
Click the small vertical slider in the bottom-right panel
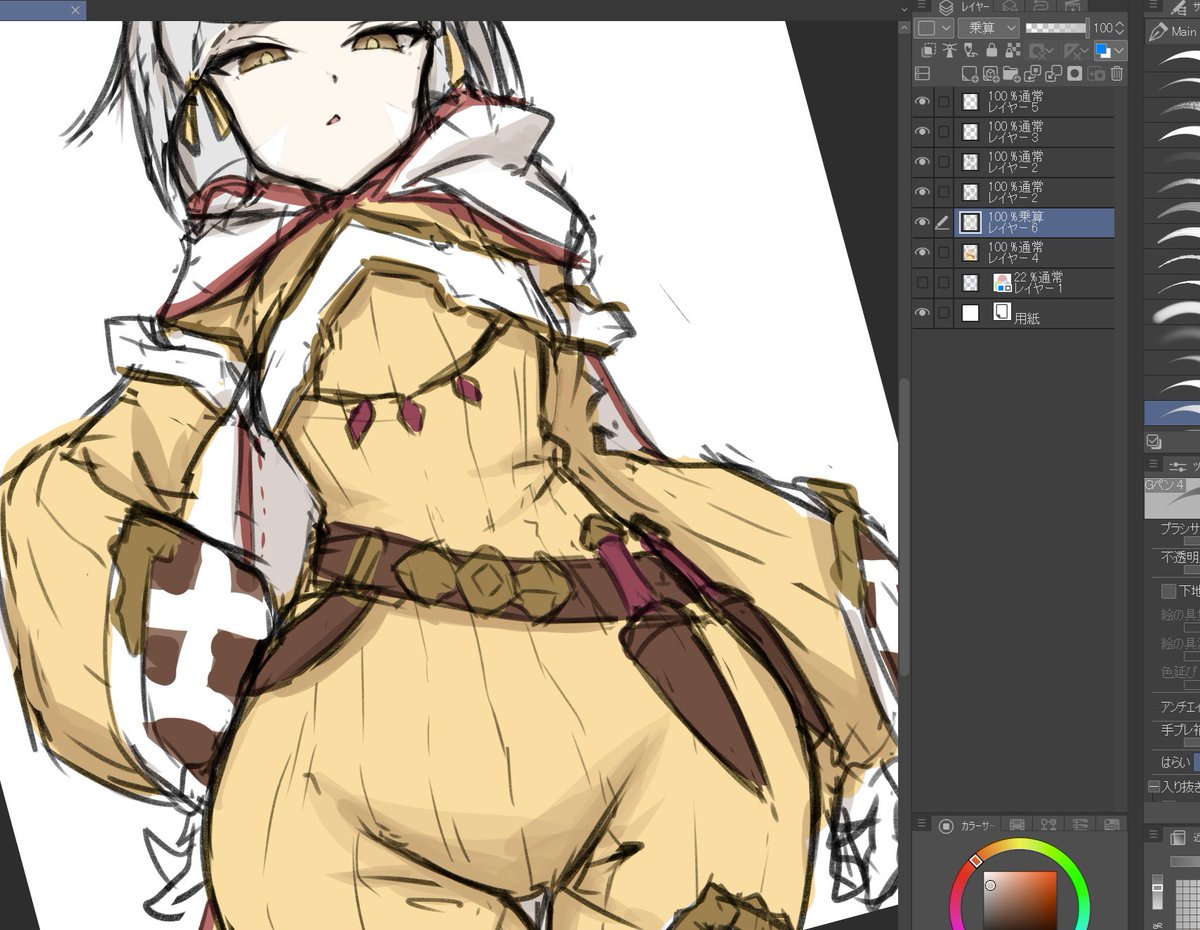point(1158,891)
